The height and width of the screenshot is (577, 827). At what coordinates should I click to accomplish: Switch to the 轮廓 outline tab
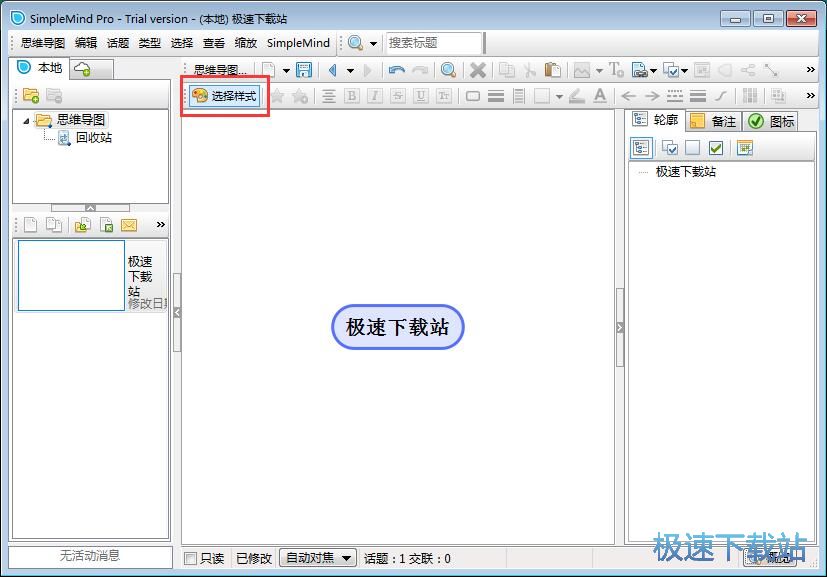[655, 120]
